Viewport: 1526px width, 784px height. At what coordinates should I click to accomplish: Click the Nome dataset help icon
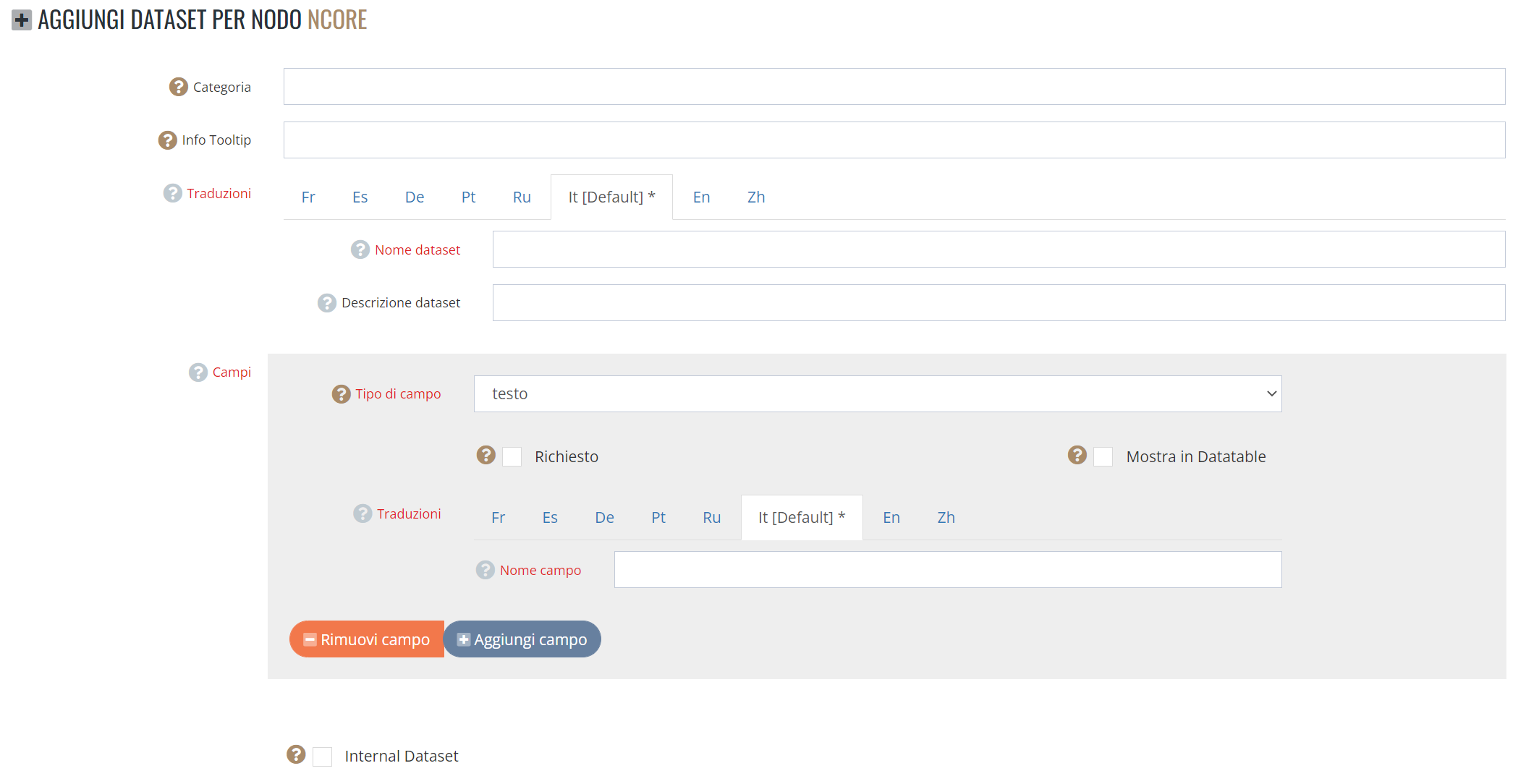click(360, 250)
